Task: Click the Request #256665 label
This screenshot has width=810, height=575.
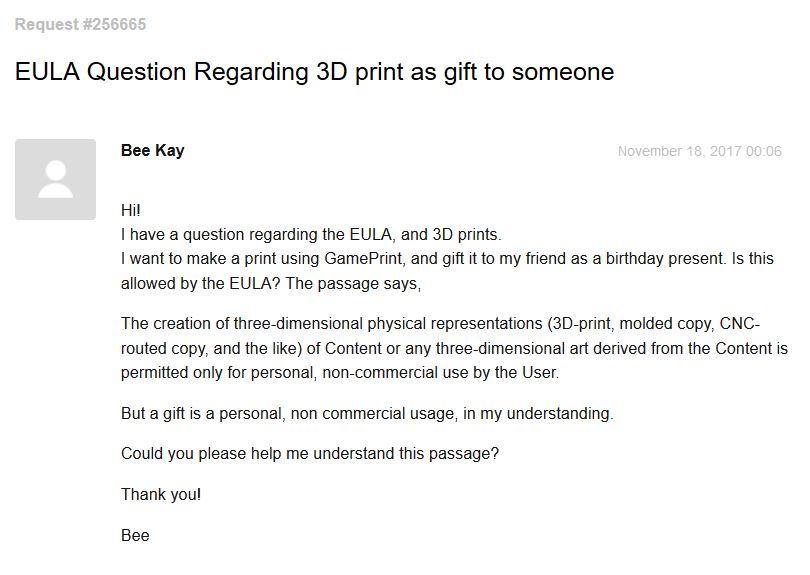Action: pos(80,24)
